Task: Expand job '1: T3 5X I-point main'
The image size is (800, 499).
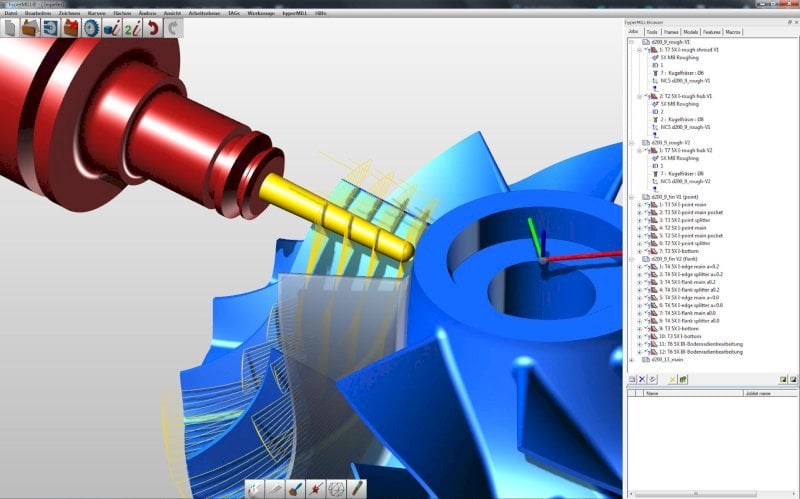Action: tap(639, 205)
